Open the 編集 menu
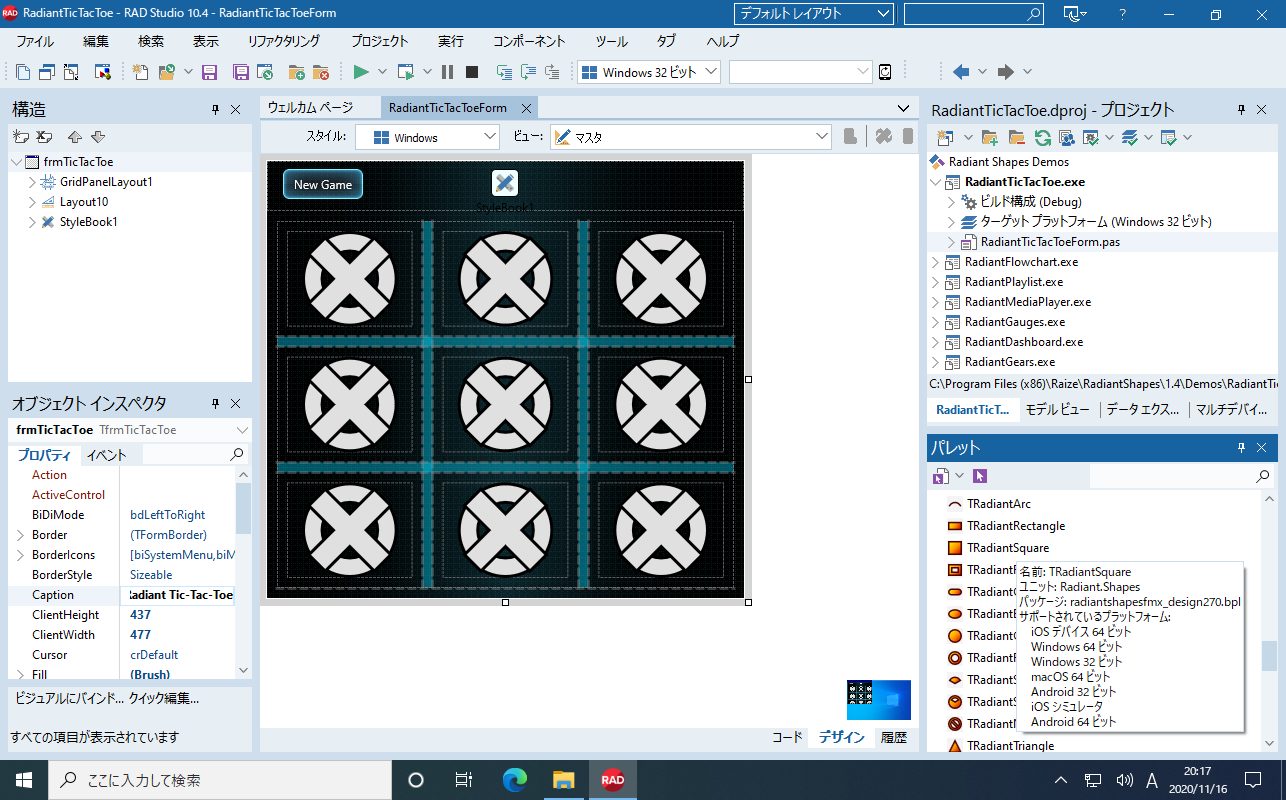Image resolution: width=1286 pixels, height=800 pixels. coord(96,41)
